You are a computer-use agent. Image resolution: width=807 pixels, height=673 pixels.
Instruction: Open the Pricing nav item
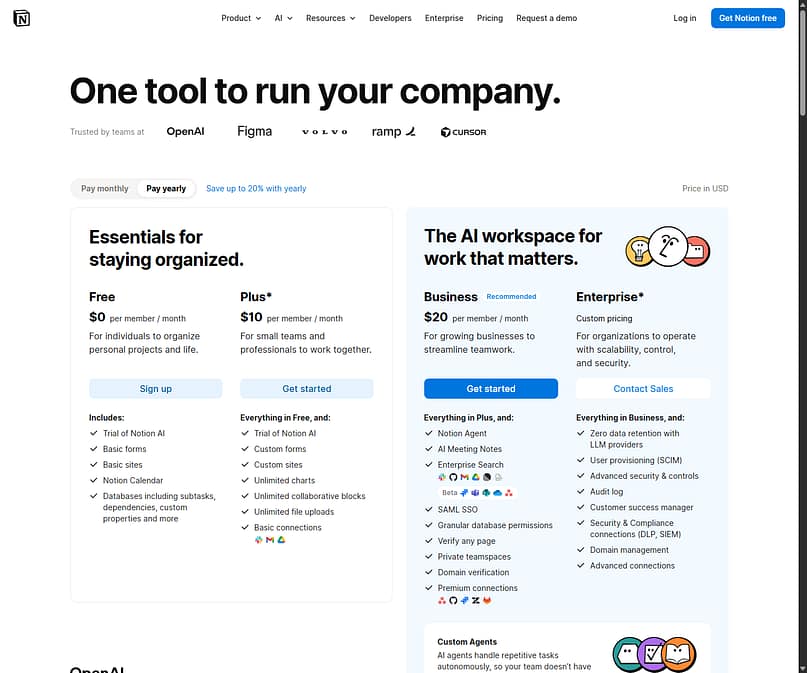(489, 18)
